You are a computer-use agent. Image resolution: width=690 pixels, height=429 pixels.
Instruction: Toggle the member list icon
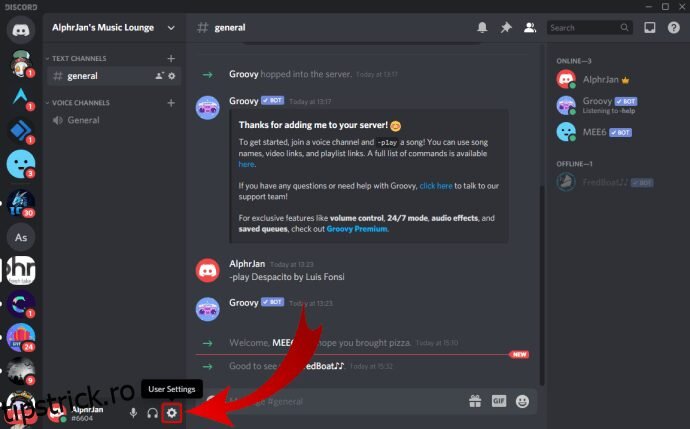click(530, 28)
